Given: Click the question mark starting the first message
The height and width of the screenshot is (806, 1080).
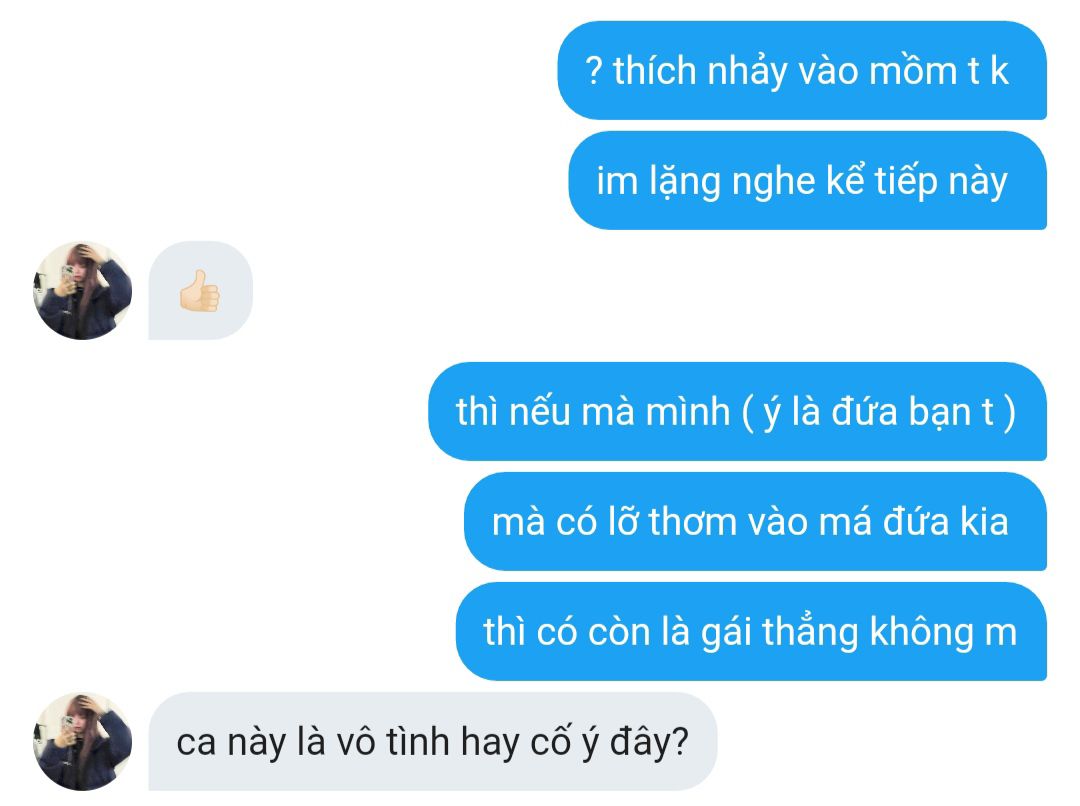Looking at the screenshot, I should (593, 71).
